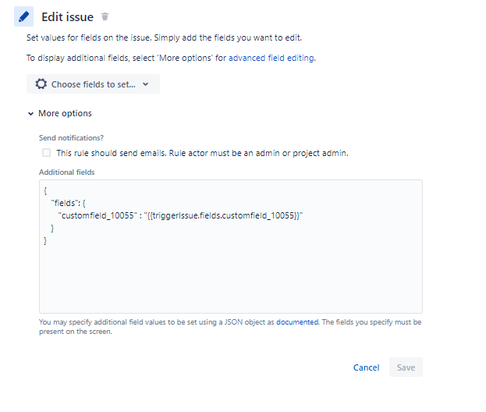Click the 'This rule should send emails' label
The width and height of the screenshot is (486, 412).
[x=202, y=153]
